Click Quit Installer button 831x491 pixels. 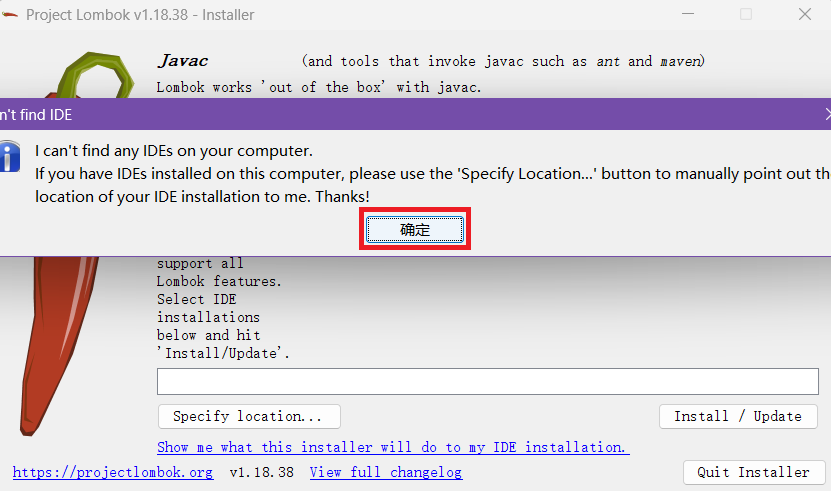(754, 472)
